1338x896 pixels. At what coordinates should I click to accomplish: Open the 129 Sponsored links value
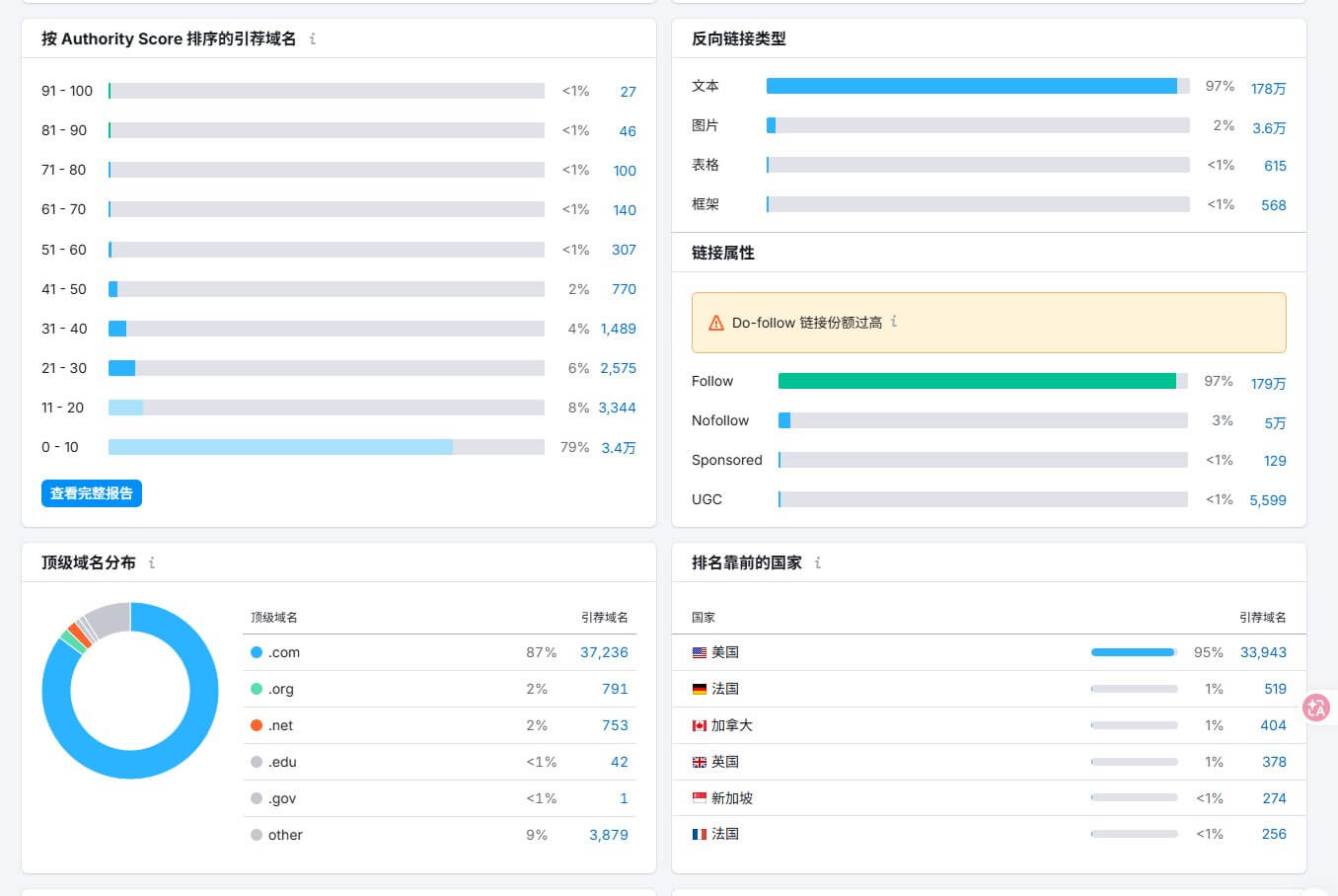coord(1275,461)
